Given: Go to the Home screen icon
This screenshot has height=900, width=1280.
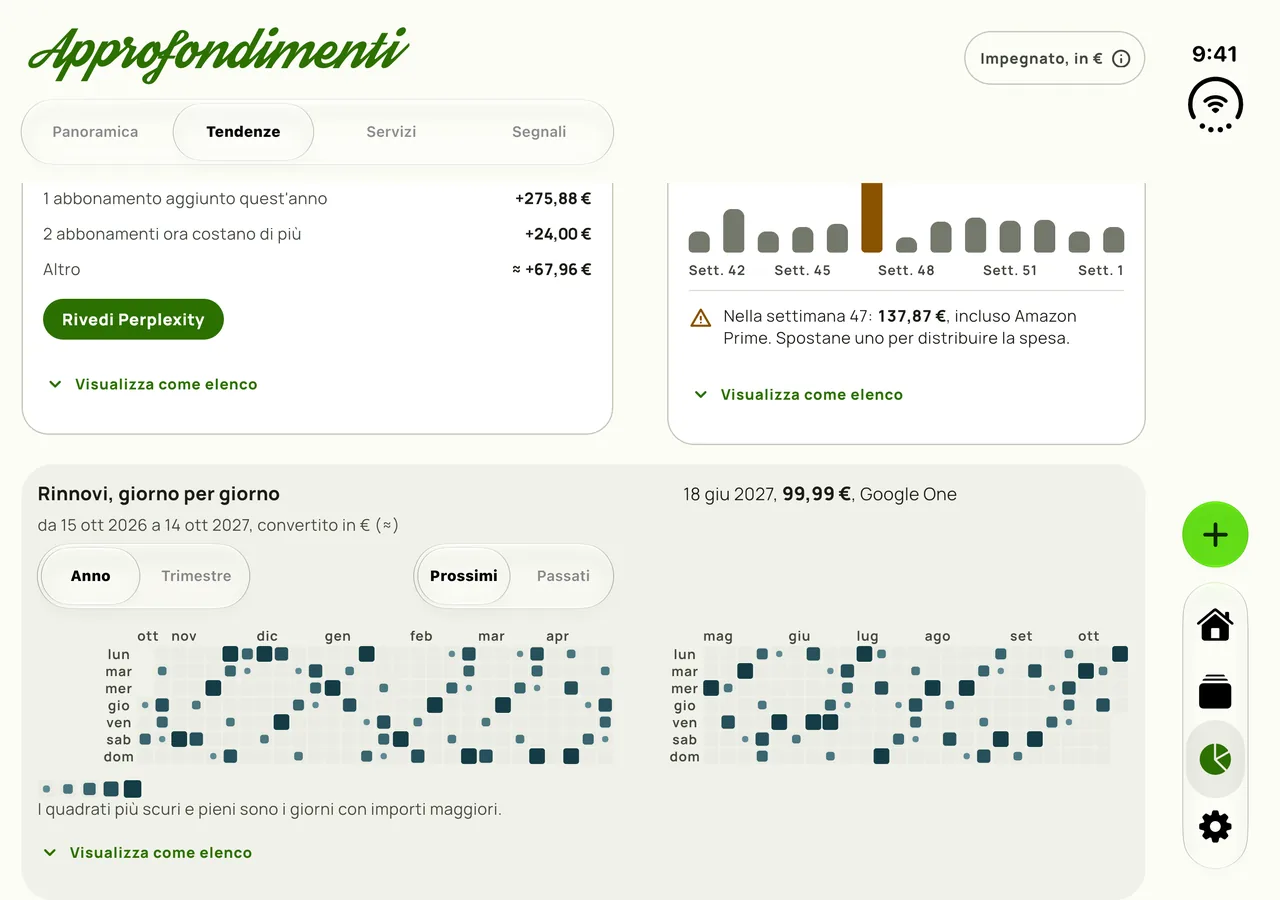Looking at the screenshot, I should (x=1215, y=625).
